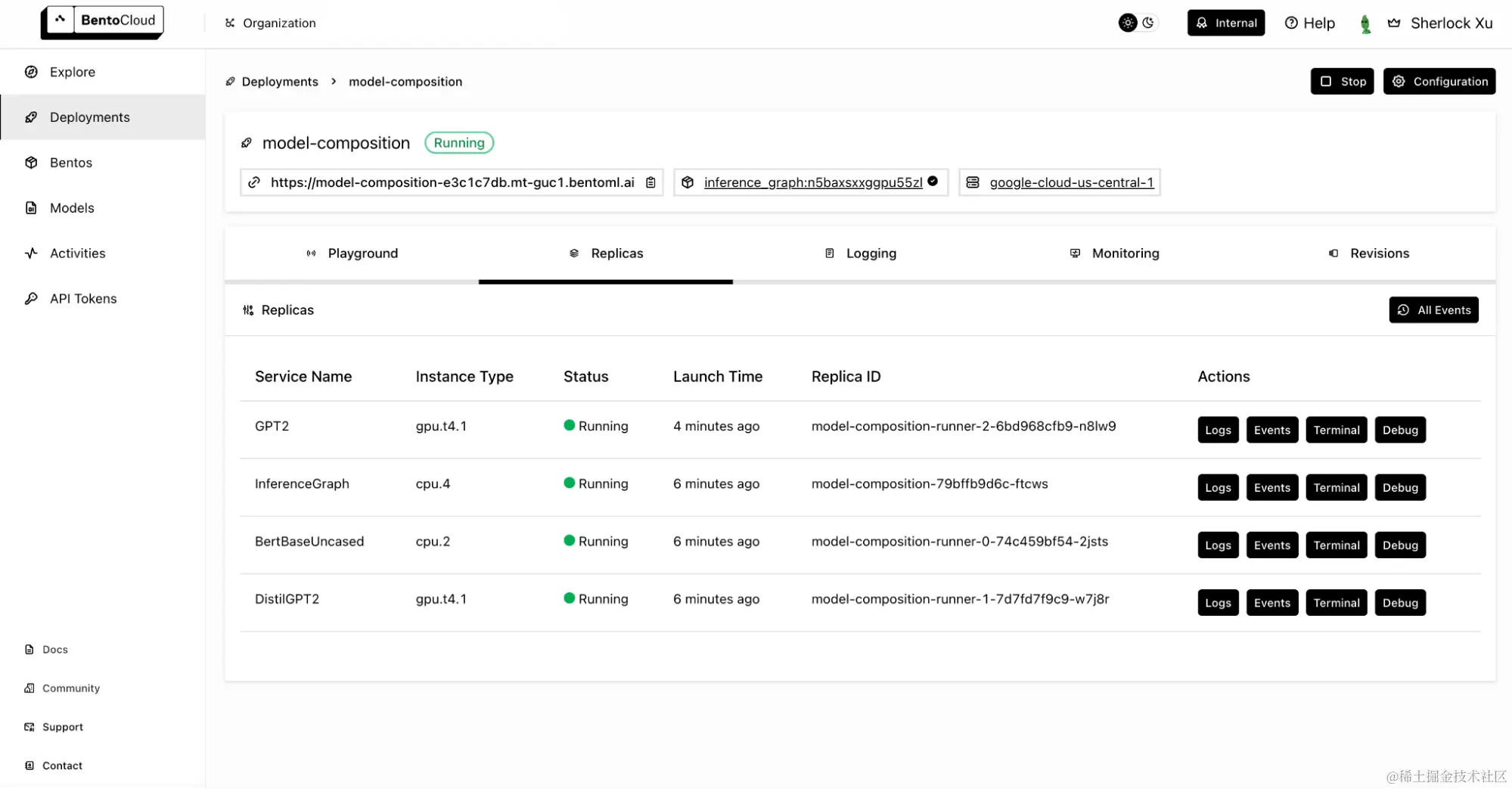Select replica ID model-composition-79bffb9d6c-ftcws

point(930,484)
